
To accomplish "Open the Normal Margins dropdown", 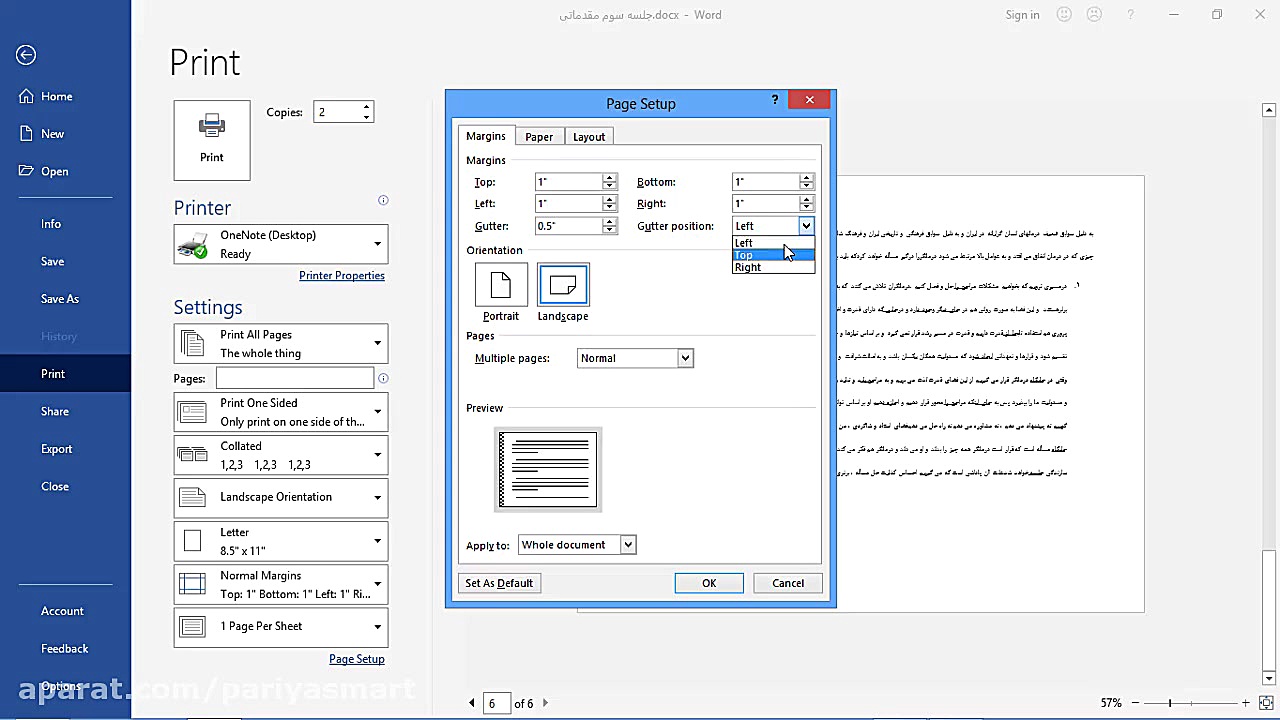I will [x=281, y=584].
